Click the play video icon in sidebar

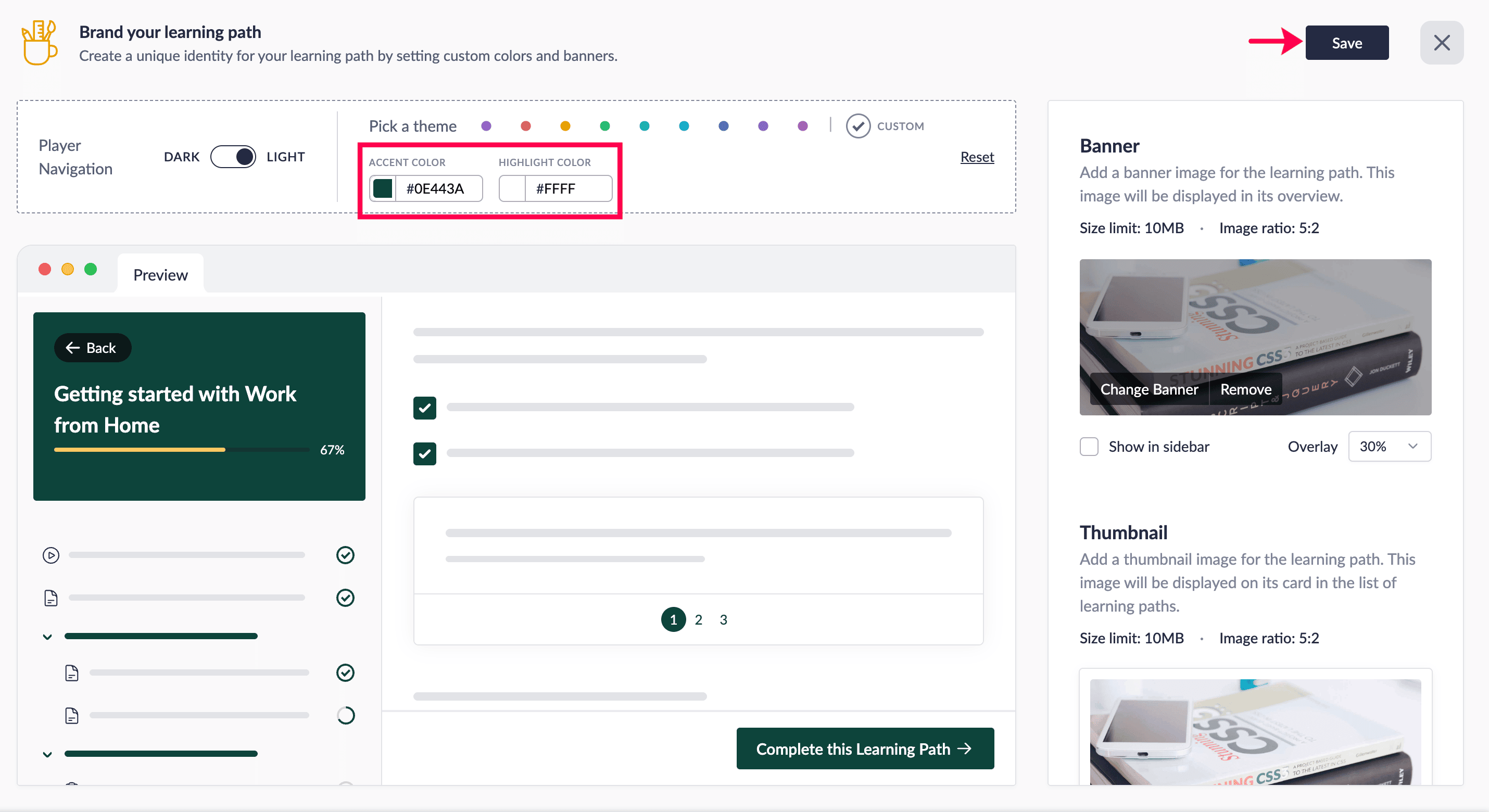coord(51,555)
